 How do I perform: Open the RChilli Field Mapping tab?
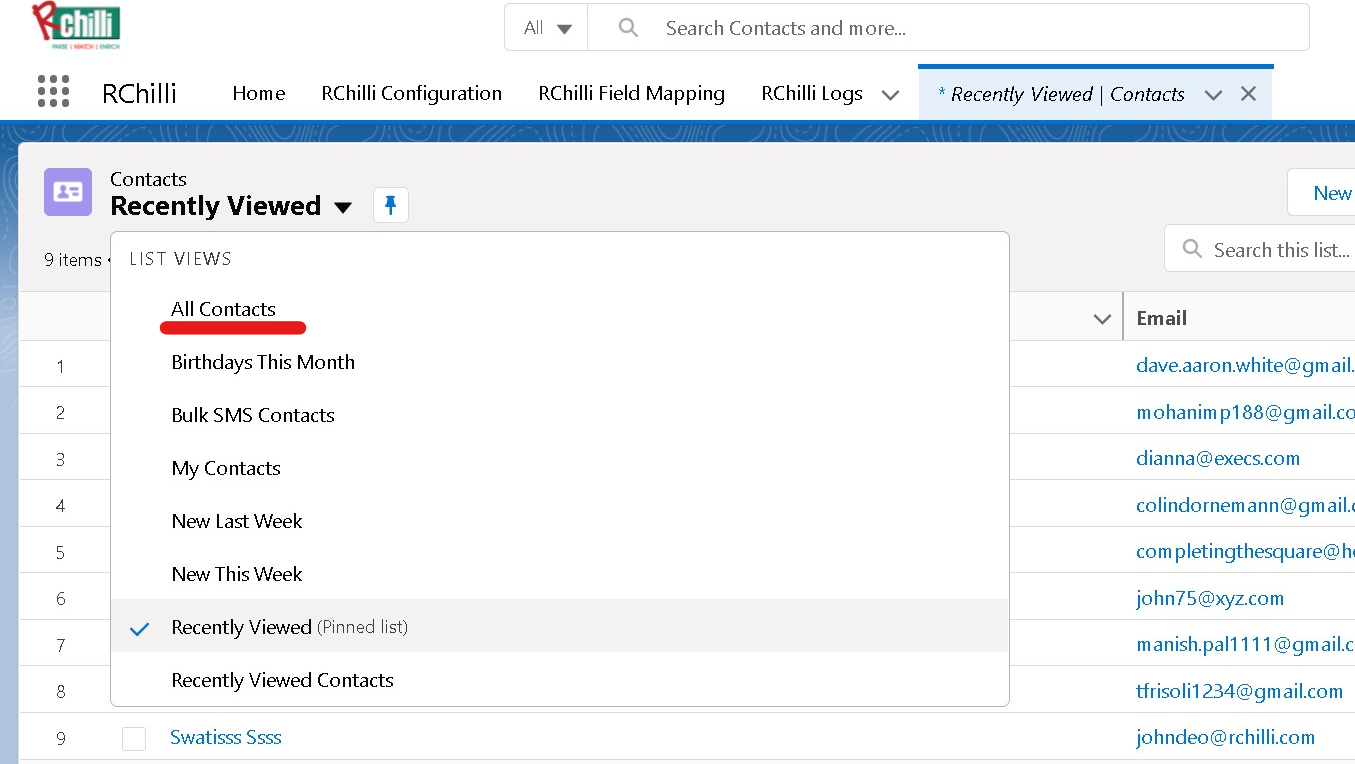click(x=631, y=93)
